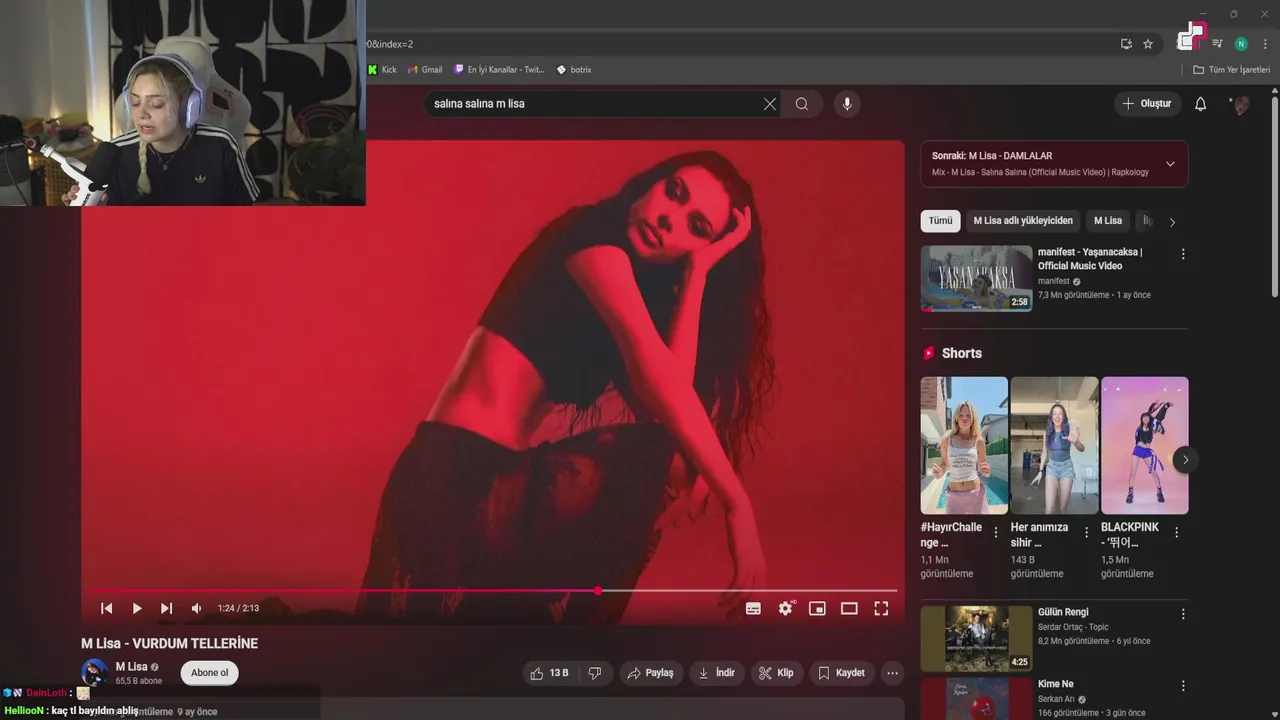Mute the video volume
Viewport: 1280px width, 720px height.
point(197,608)
